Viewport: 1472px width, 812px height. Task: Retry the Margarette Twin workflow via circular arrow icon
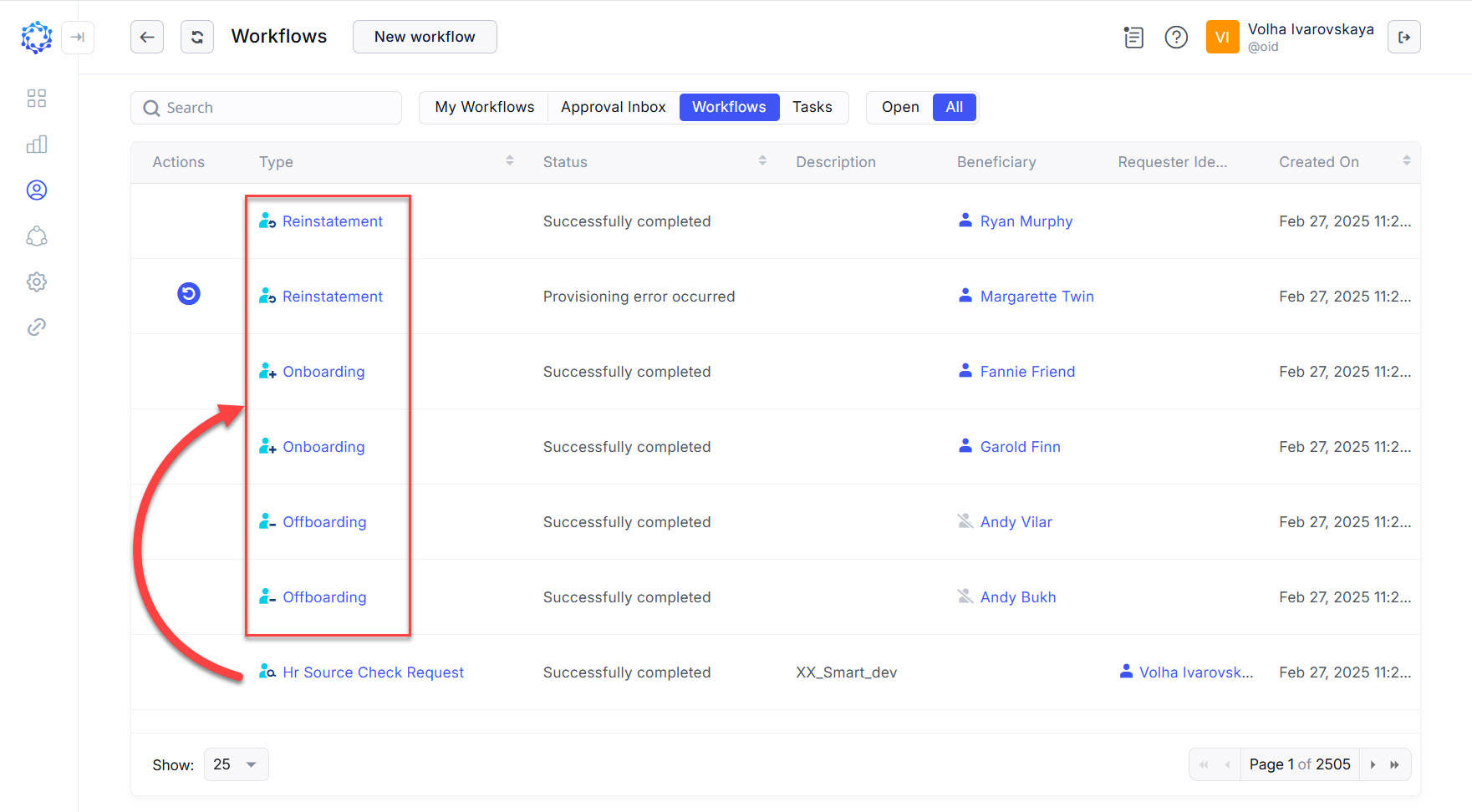(x=188, y=294)
